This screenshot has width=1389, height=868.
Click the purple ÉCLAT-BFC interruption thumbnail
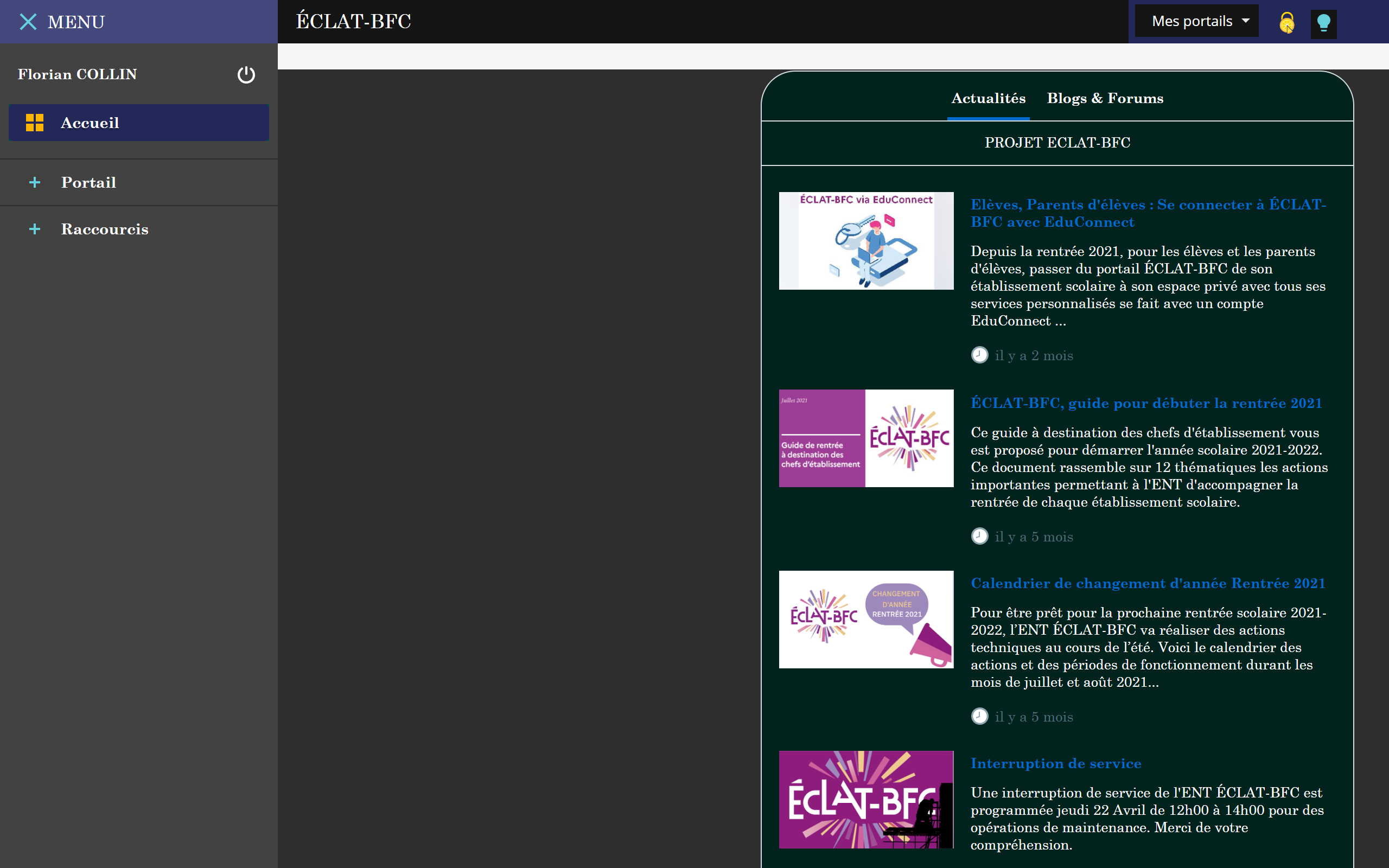pyautogui.click(x=866, y=800)
